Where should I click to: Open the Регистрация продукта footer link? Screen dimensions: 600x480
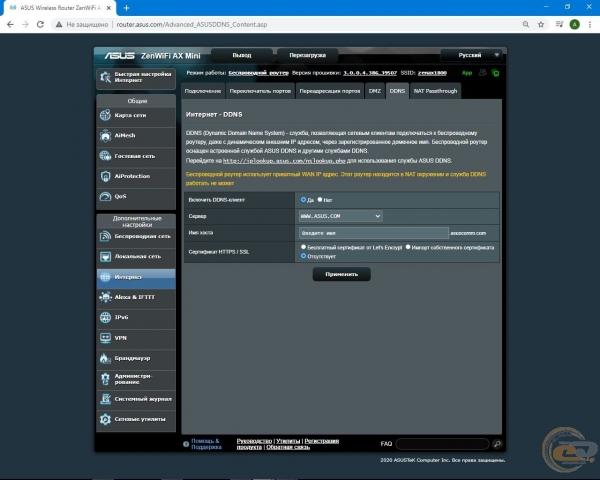[321, 441]
